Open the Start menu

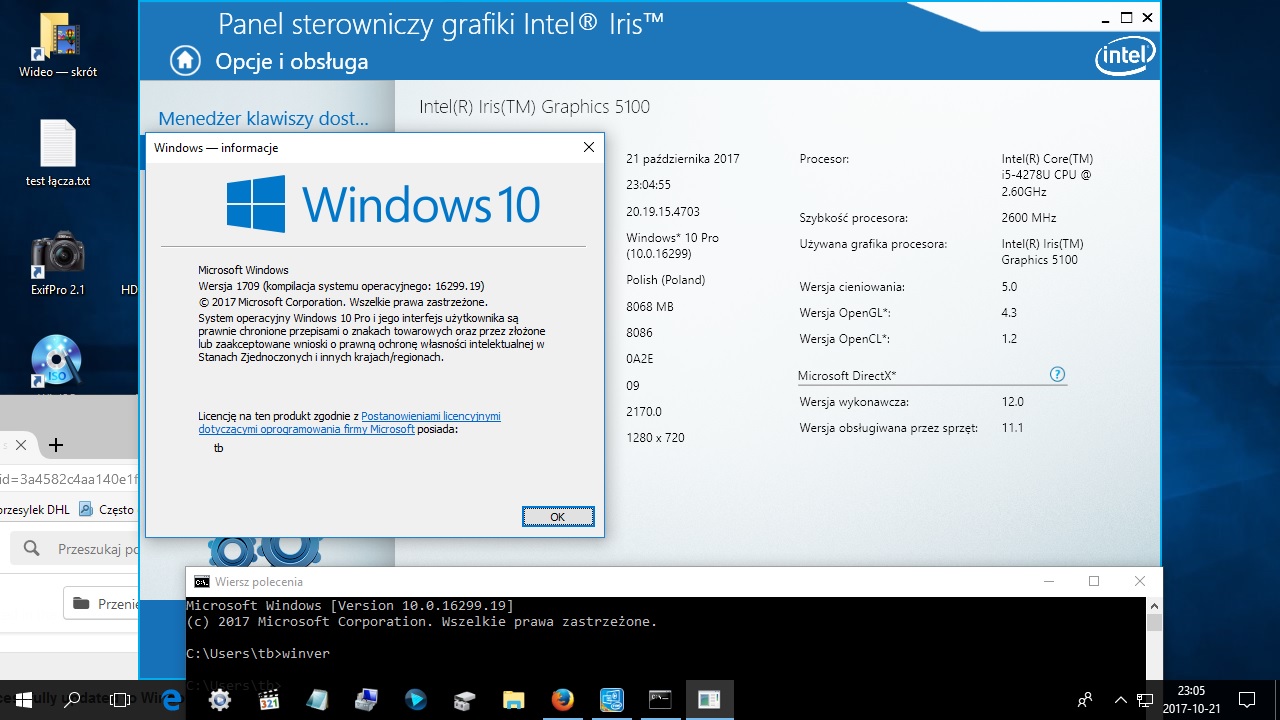[22, 700]
